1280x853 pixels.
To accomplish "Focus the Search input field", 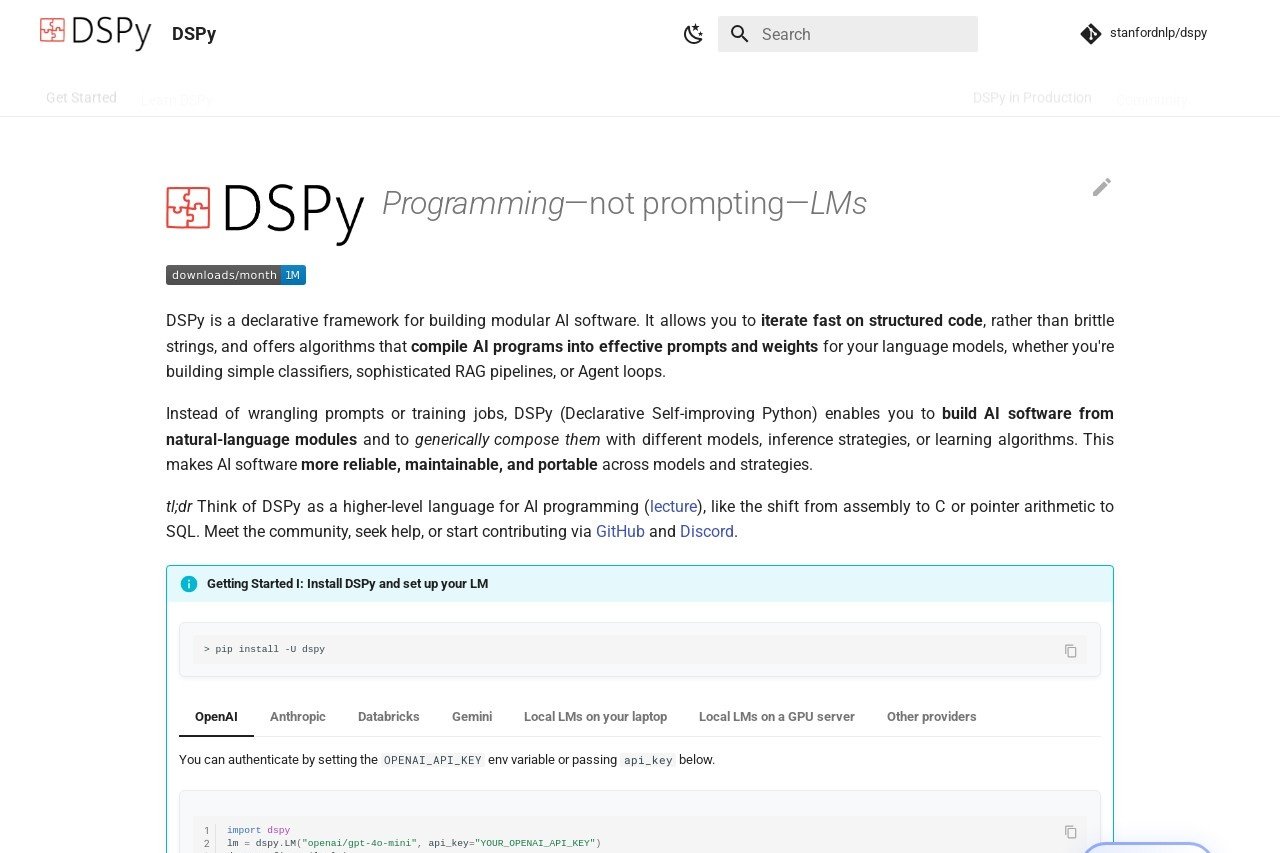I will [x=848, y=34].
